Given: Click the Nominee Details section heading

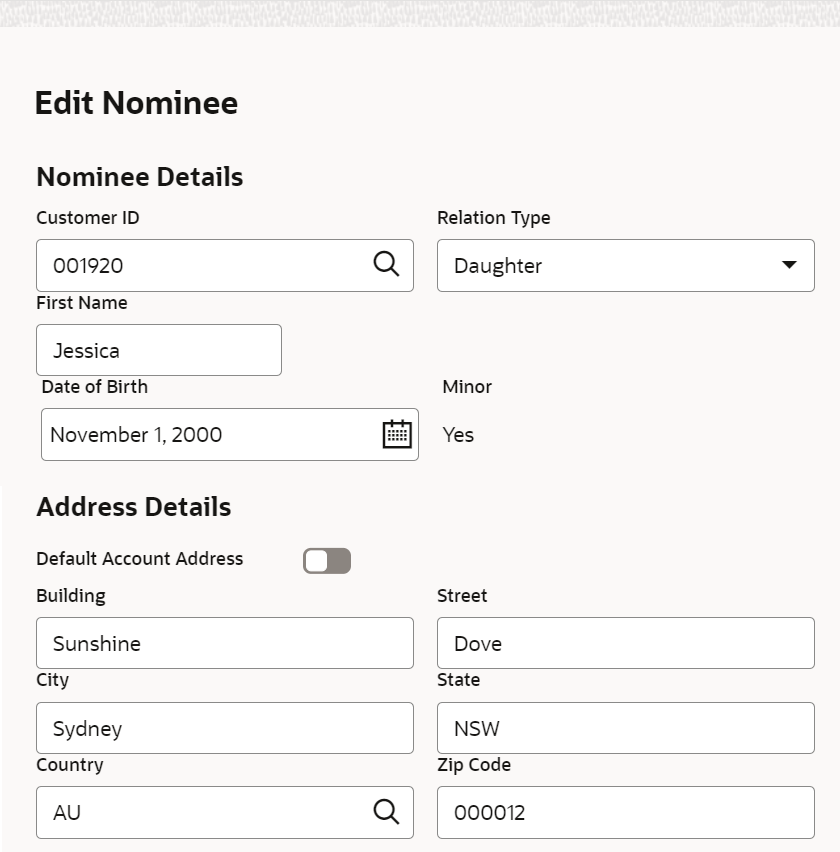Looking at the screenshot, I should [x=140, y=177].
